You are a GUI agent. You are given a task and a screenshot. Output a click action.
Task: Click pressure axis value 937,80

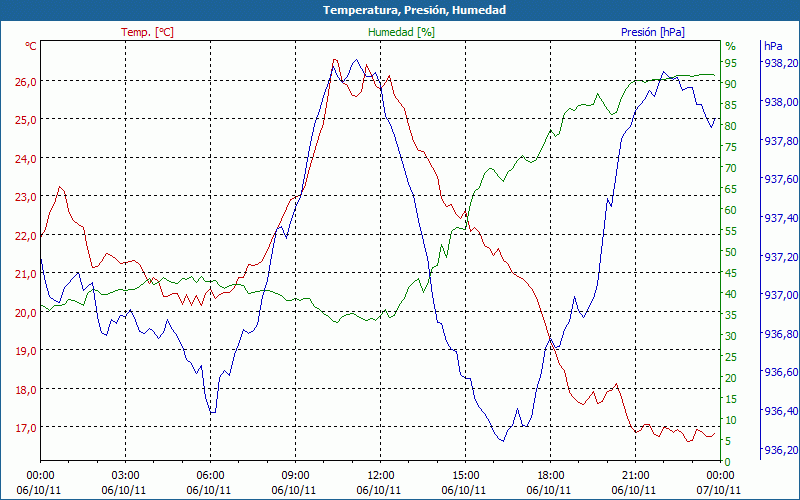tap(781, 141)
